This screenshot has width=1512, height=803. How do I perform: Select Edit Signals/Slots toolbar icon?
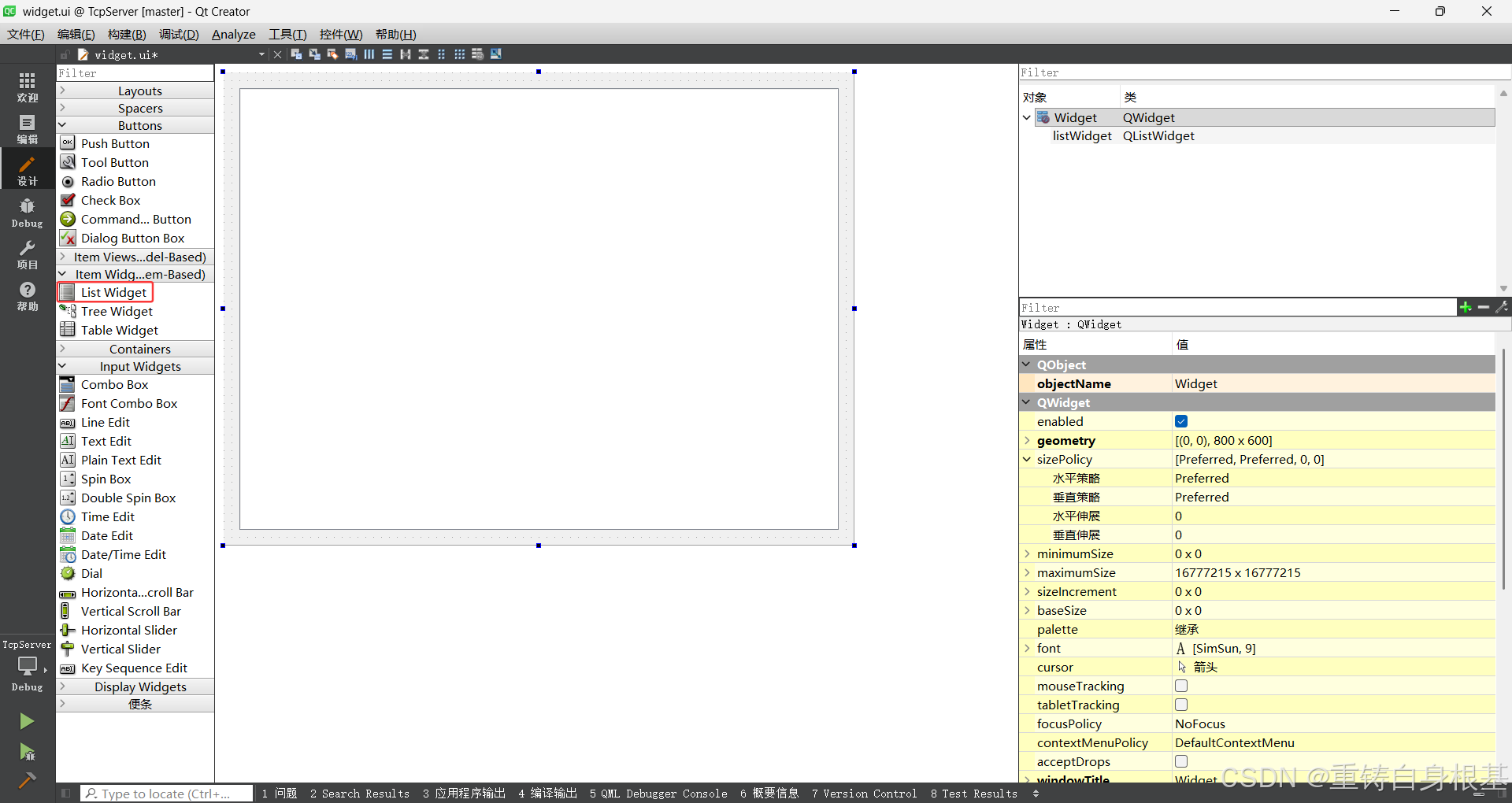(314, 54)
